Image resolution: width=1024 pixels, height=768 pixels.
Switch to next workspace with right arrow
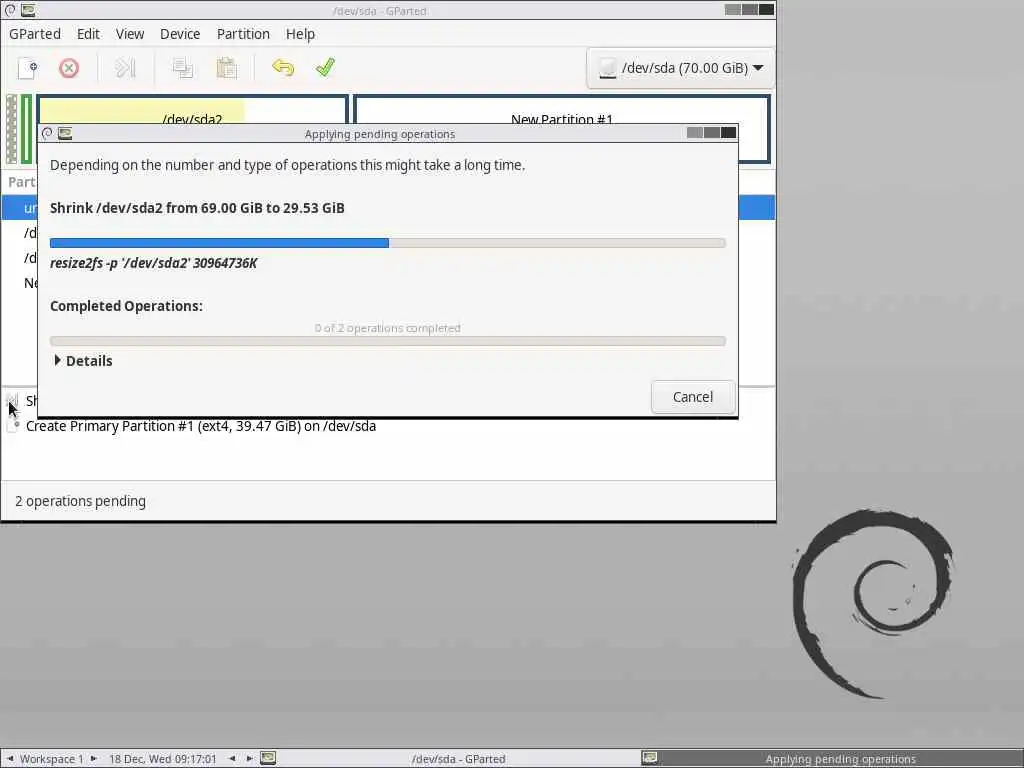pos(93,758)
